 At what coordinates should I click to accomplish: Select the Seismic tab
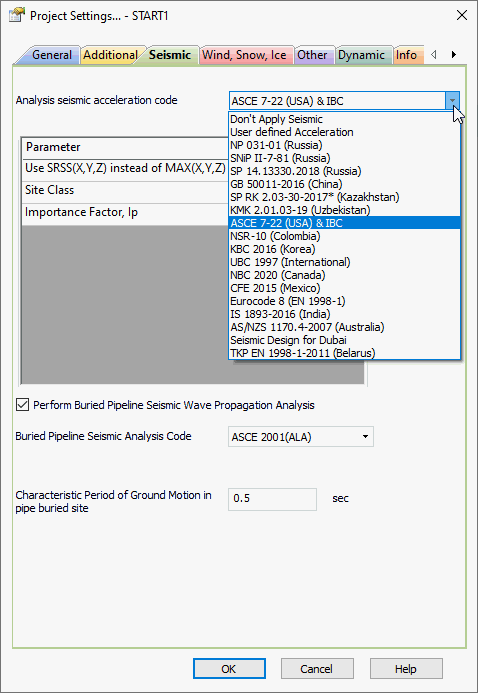170,55
